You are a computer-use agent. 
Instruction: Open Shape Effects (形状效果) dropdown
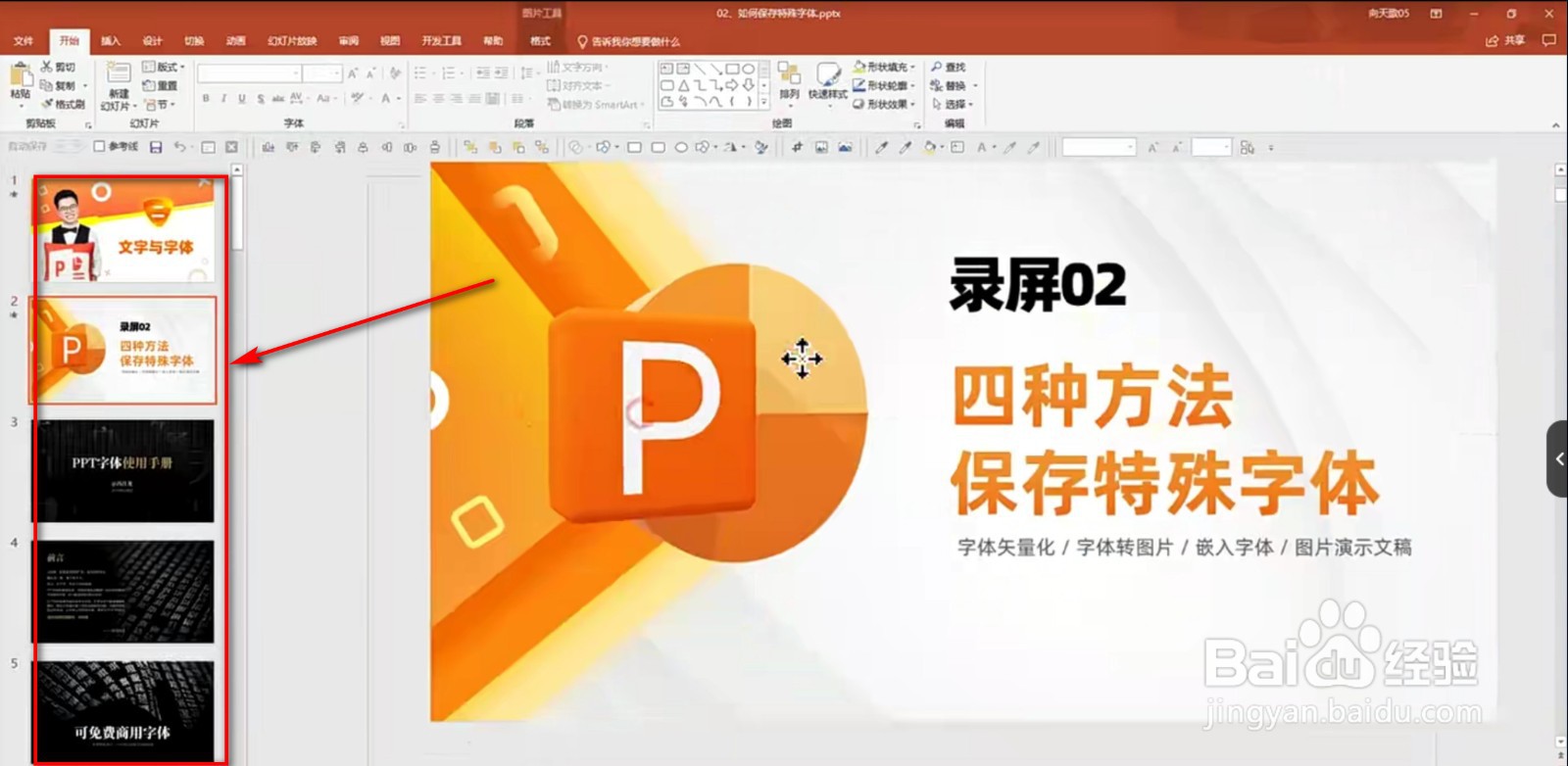[x=884, y=104]
